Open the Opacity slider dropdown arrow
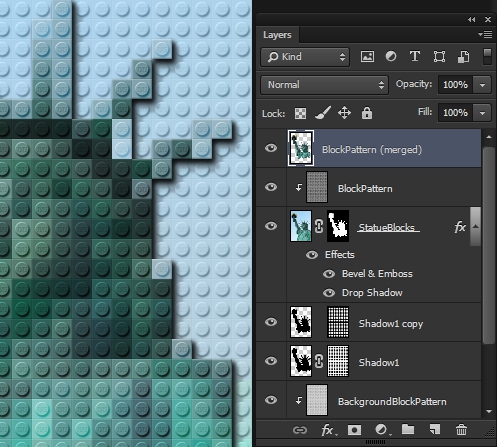 point(482,85)
